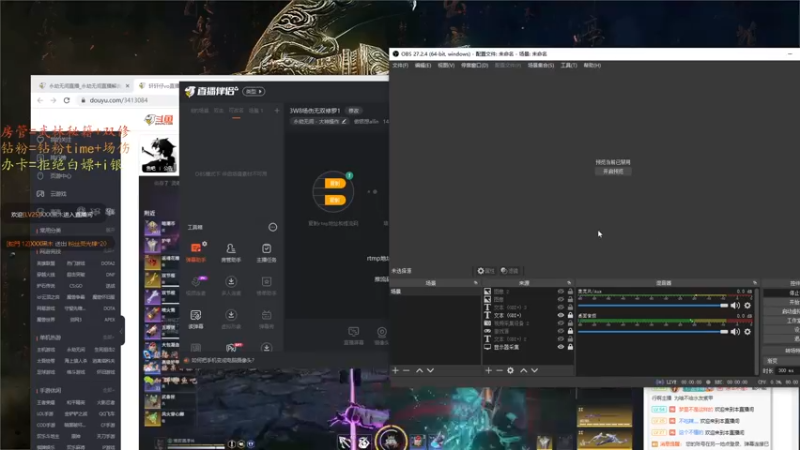Open the 滤镜 filters button in OBS
This screenshot has height=450, width=800.
coord(509,271)
